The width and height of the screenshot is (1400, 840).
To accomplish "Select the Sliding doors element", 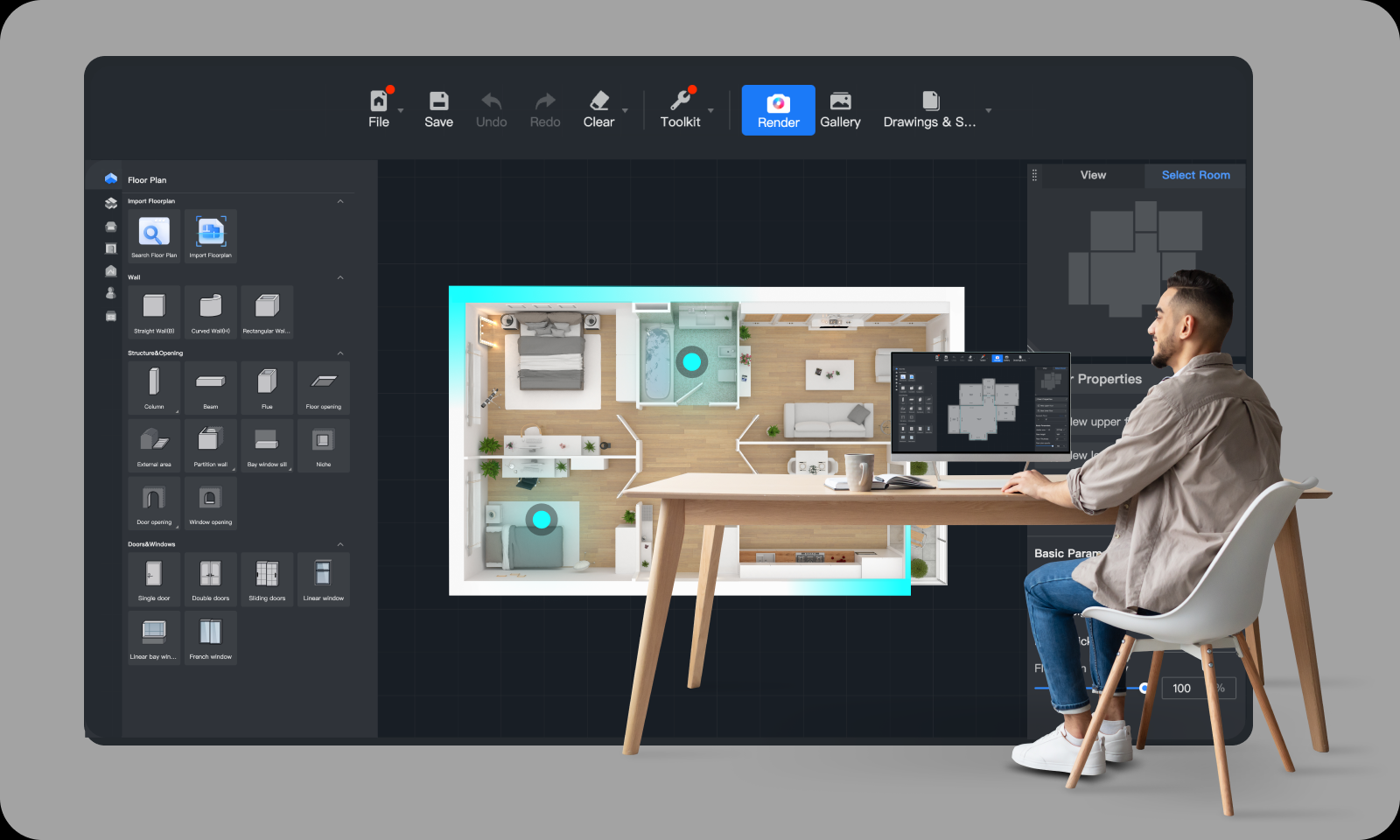I will coord(267,578).
